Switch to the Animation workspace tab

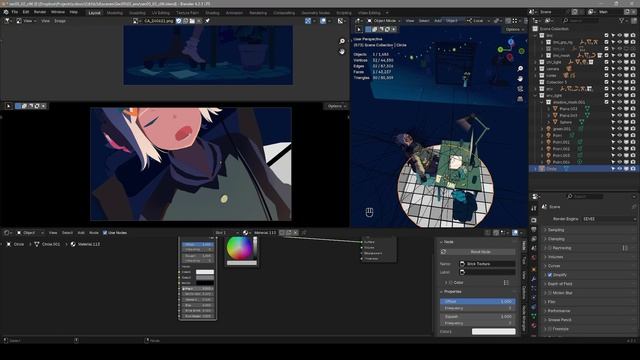(x=234, y=13)
